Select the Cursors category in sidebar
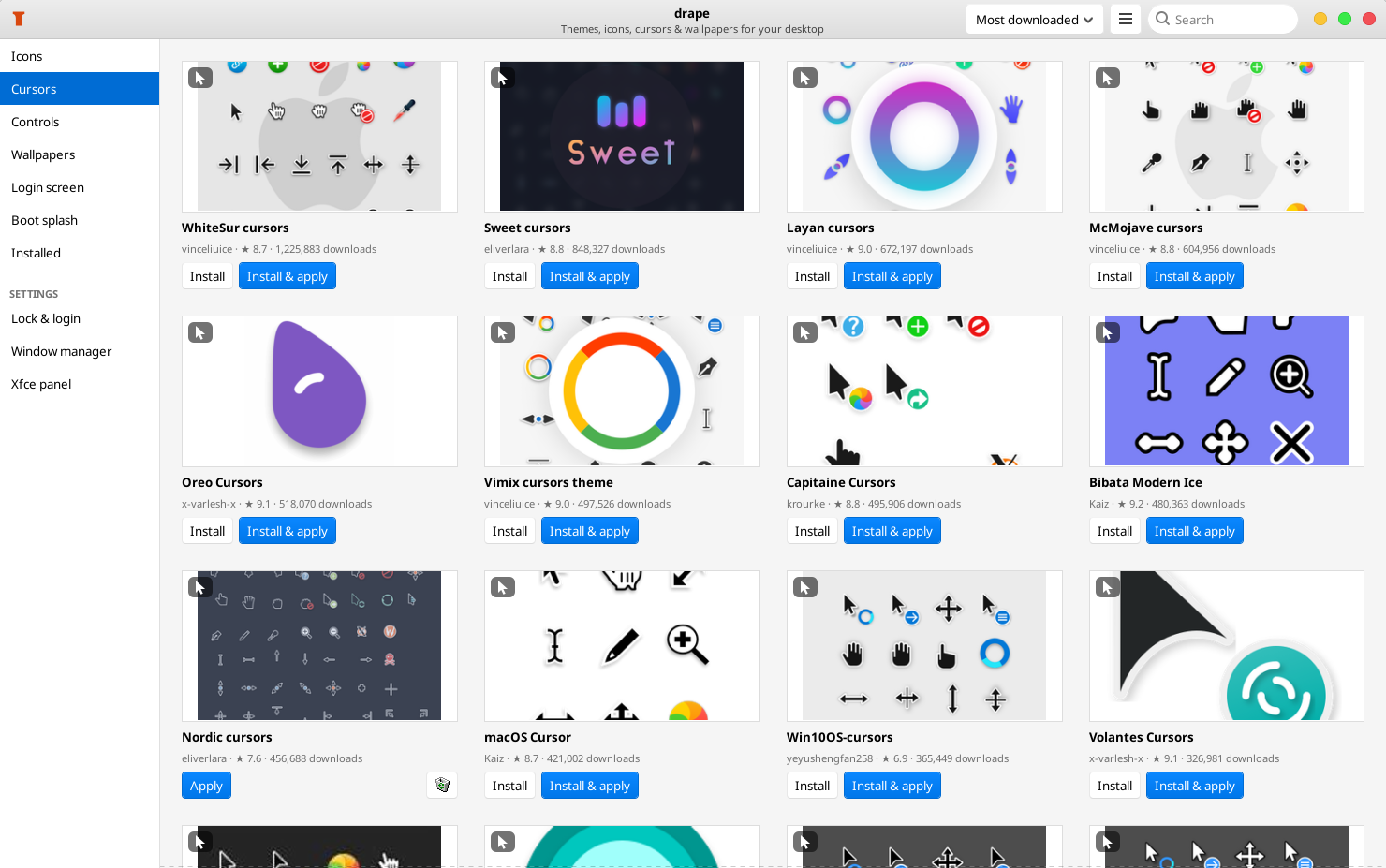Viewport: 1386px width, 868px height. pos(80,89)
